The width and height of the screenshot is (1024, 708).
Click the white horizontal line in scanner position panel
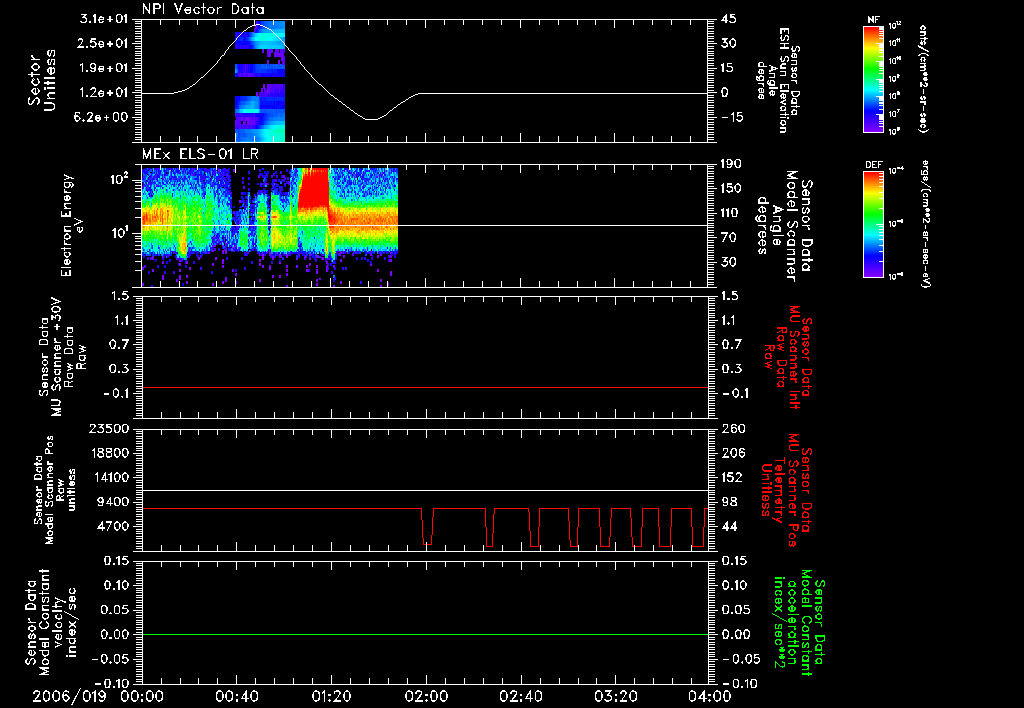pyautogui.click(x=425, y=490)
